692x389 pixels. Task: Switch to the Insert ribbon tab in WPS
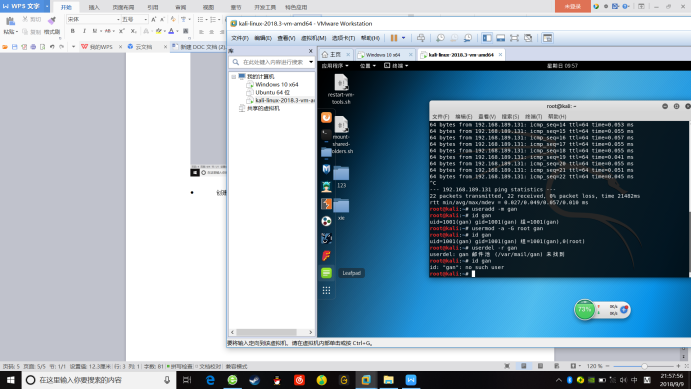[94, 7]
